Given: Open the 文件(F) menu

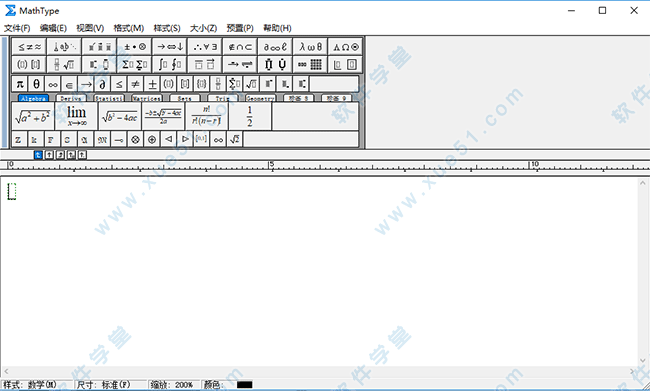Looking at the screenshot, I should point(17,28).
